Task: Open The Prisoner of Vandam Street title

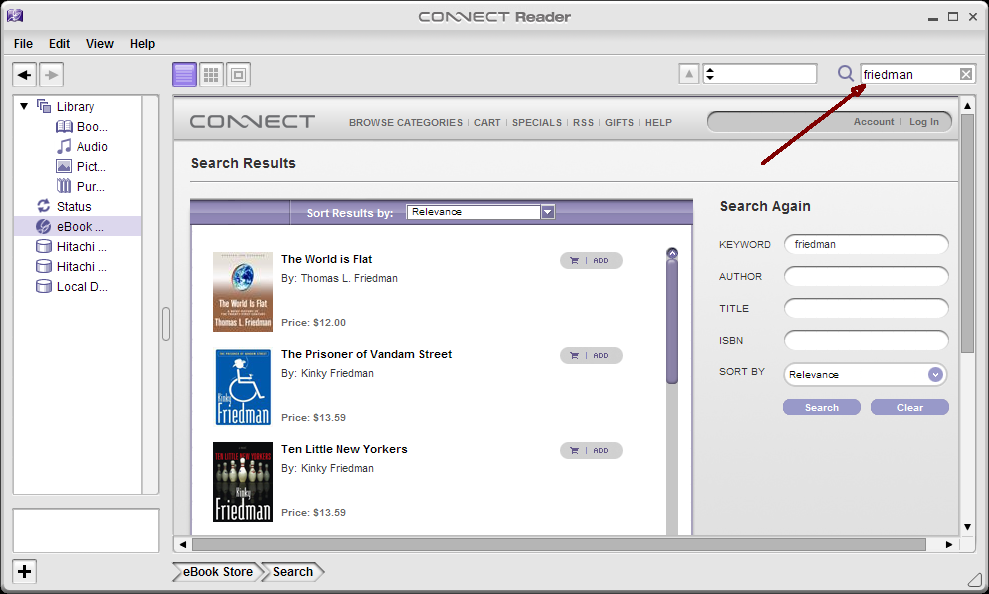Action: click(366, 354)
